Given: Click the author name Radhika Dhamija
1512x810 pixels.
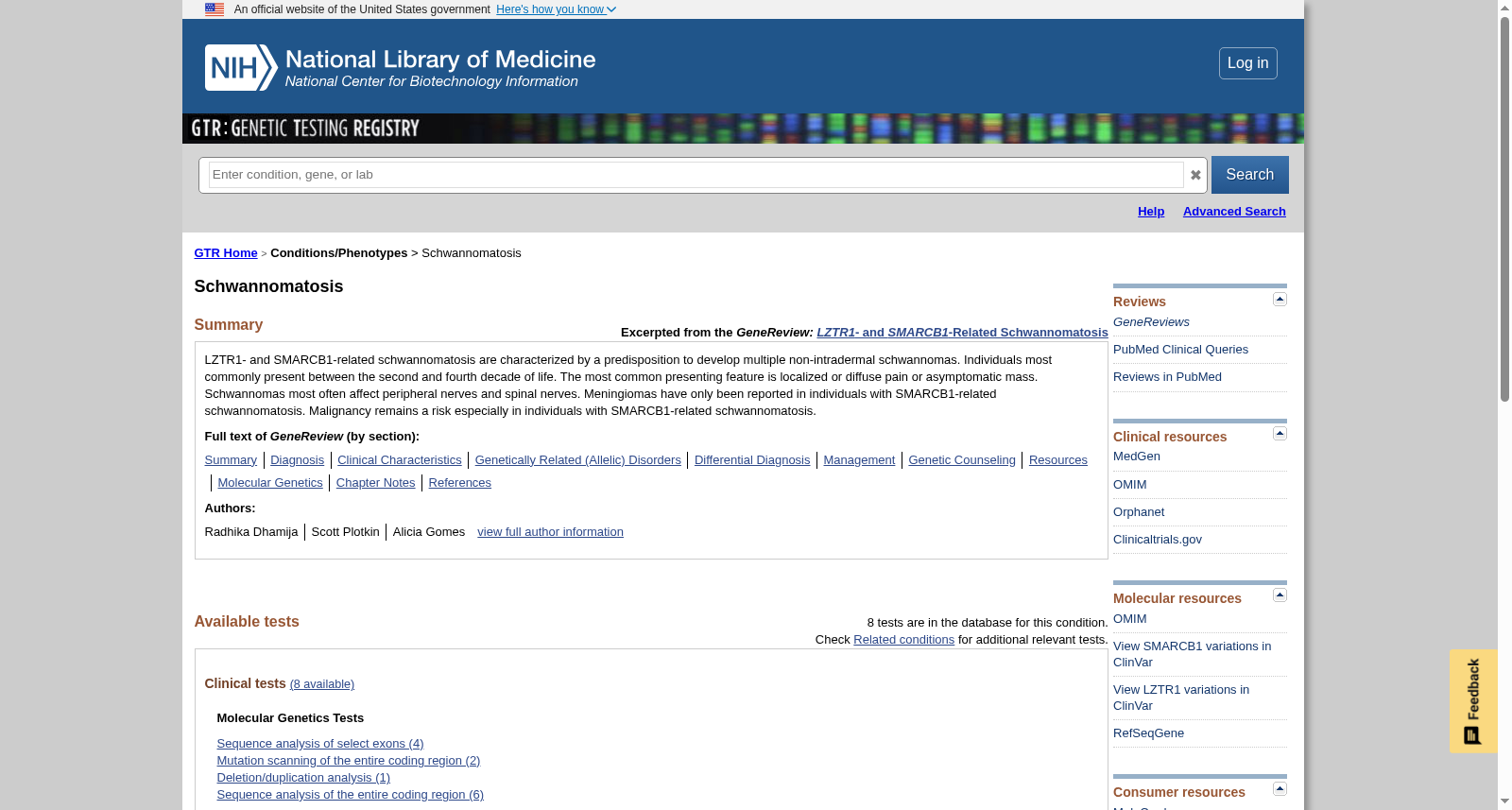Looking at the screenshot, I should [251, 532].
